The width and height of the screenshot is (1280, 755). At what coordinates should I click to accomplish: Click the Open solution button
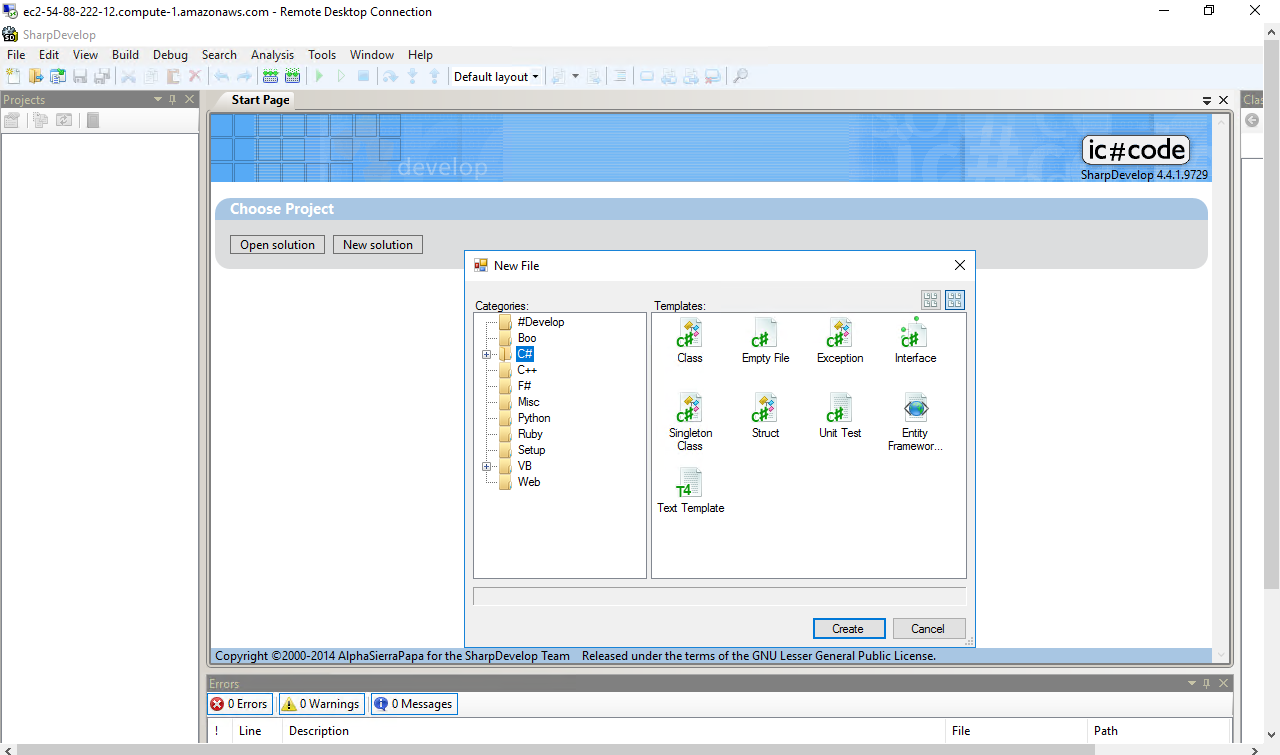coord(277,245)
